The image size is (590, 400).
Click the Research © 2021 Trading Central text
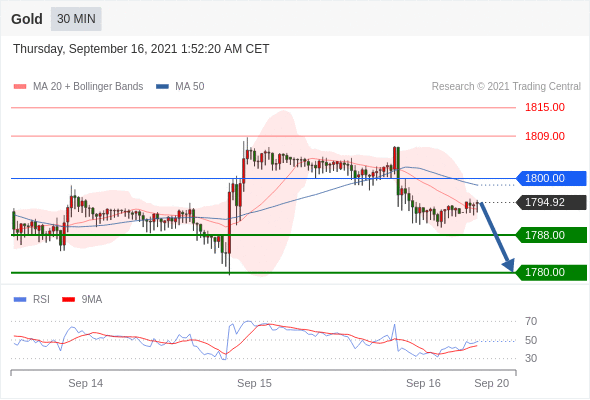point(506,87)
